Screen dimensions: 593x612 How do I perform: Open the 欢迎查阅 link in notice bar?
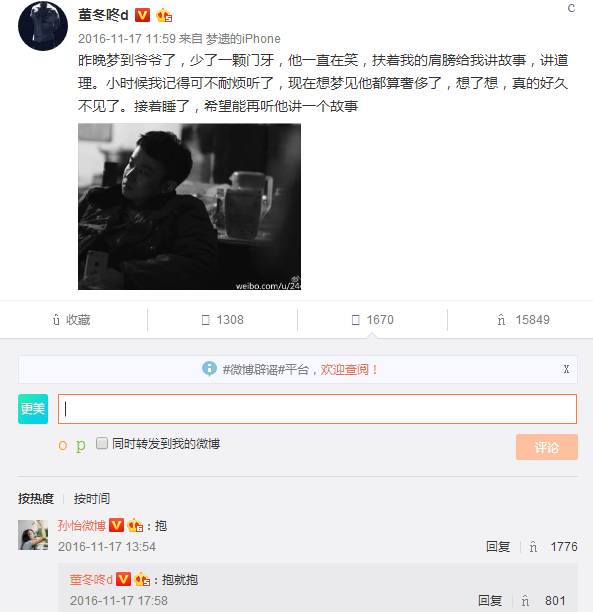click(x=349, y=369)
